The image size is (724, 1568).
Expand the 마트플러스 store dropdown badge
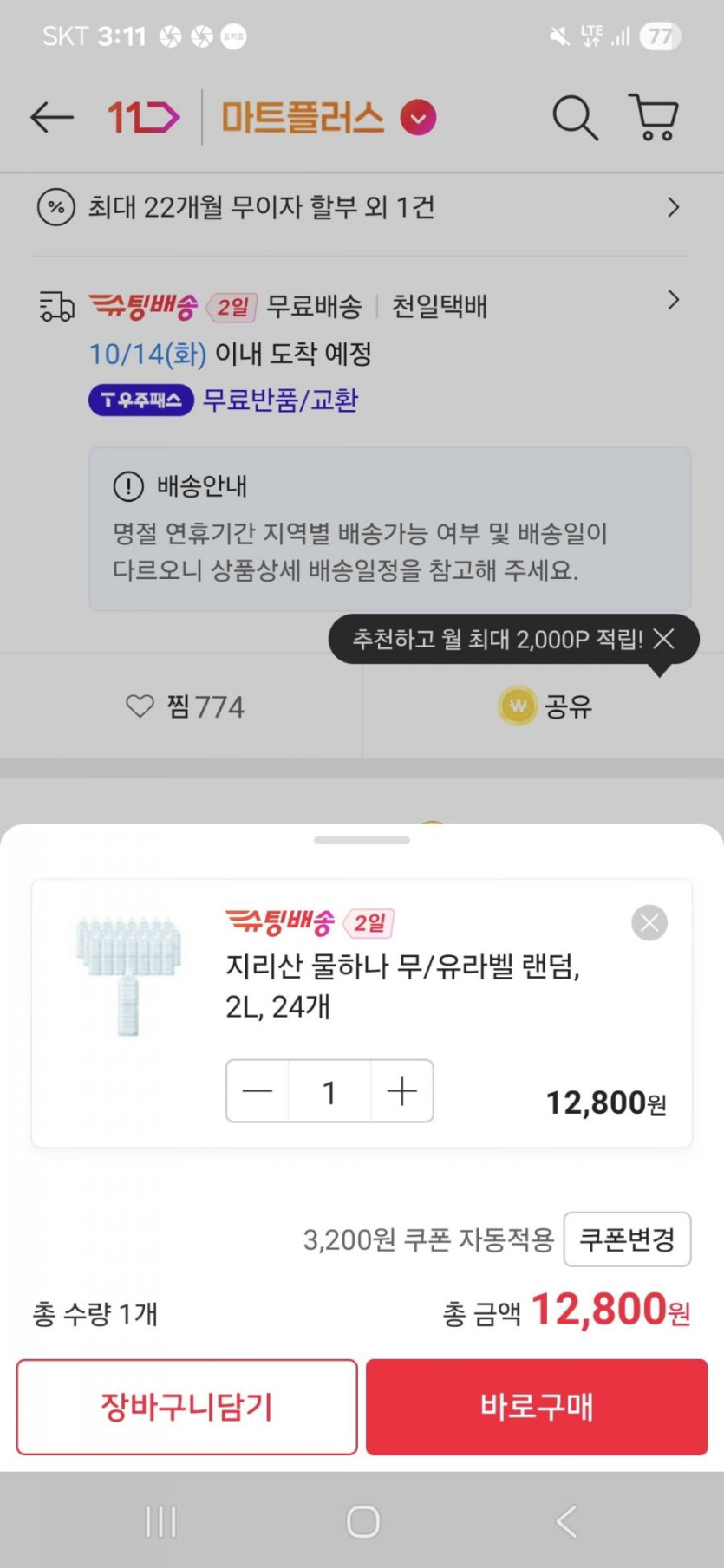point(418,118)
